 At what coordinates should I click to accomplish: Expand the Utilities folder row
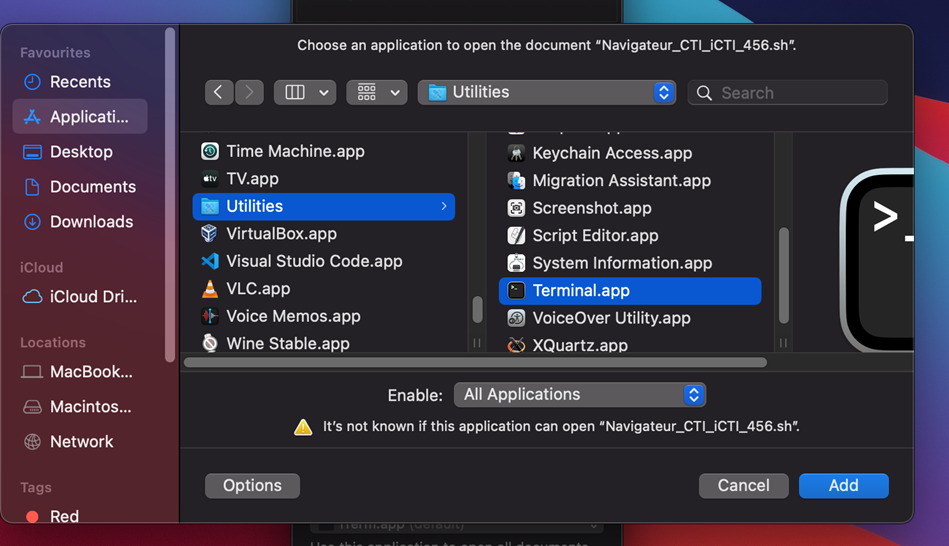tap(443, 206)
